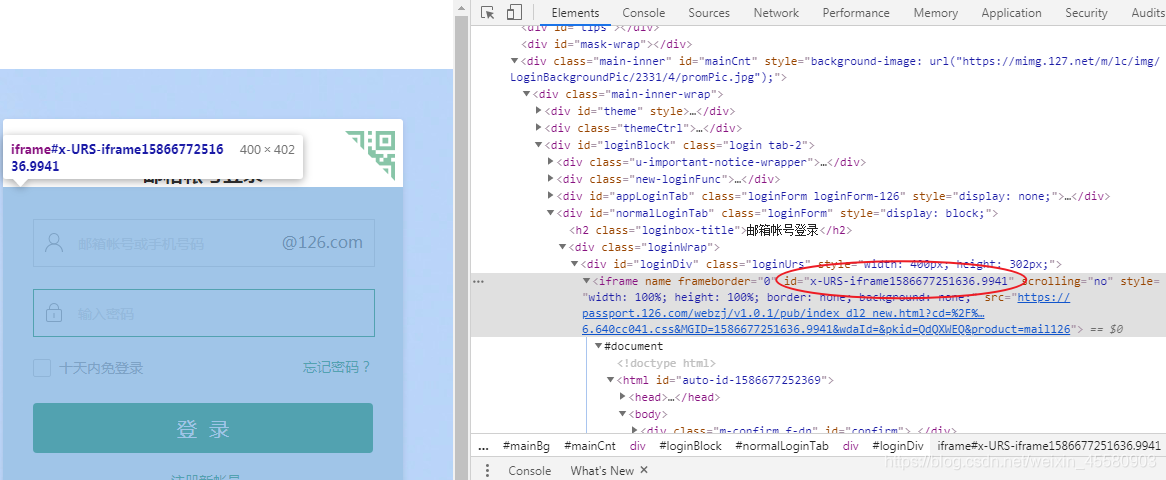This screenshot has height=480, width=1166.
Task: Select the What's New drawer tab
Action: coord(601,470)
